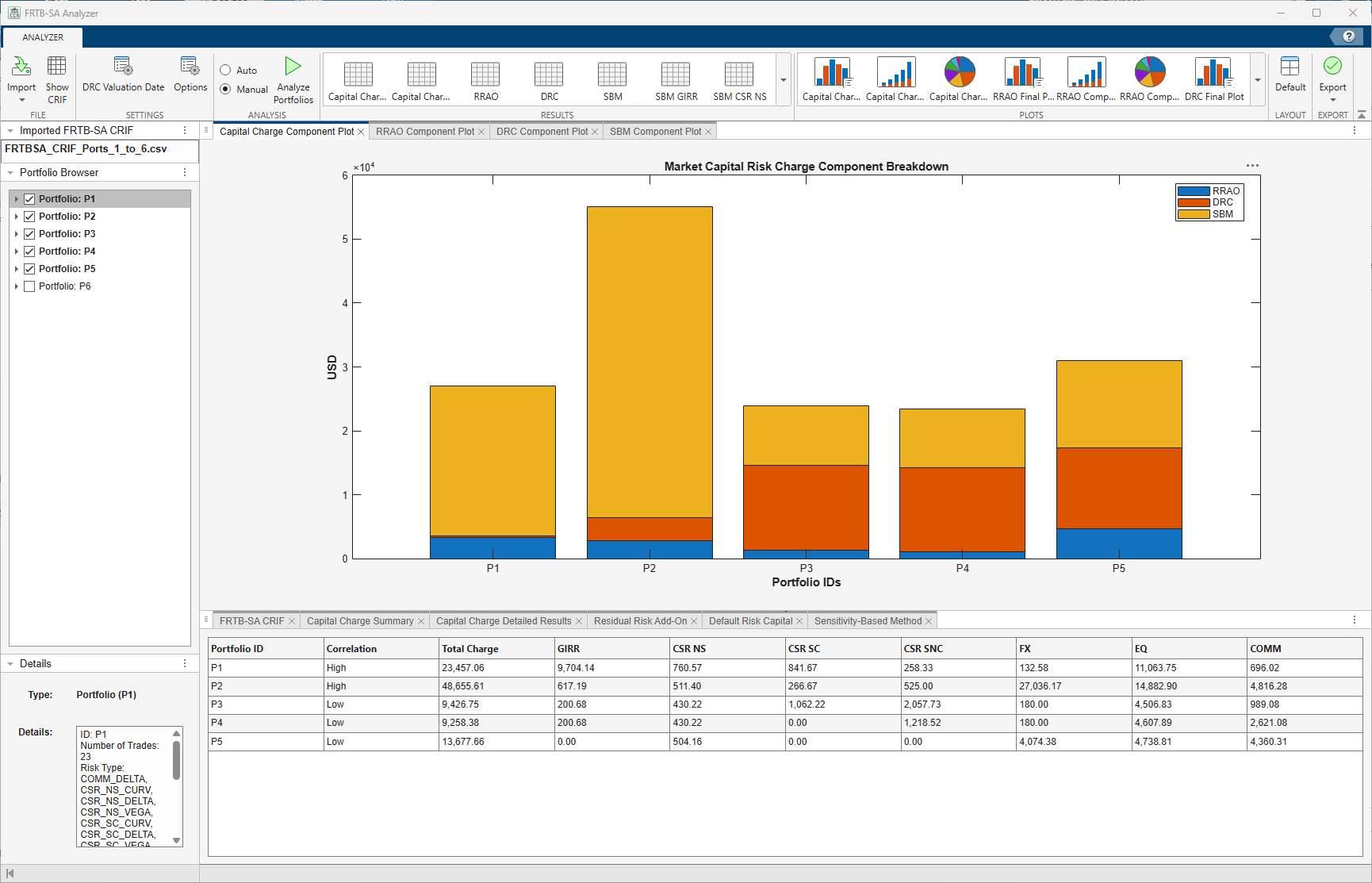Collapse the Details panel
1372x883 pixels.
(x=10, y=664)
